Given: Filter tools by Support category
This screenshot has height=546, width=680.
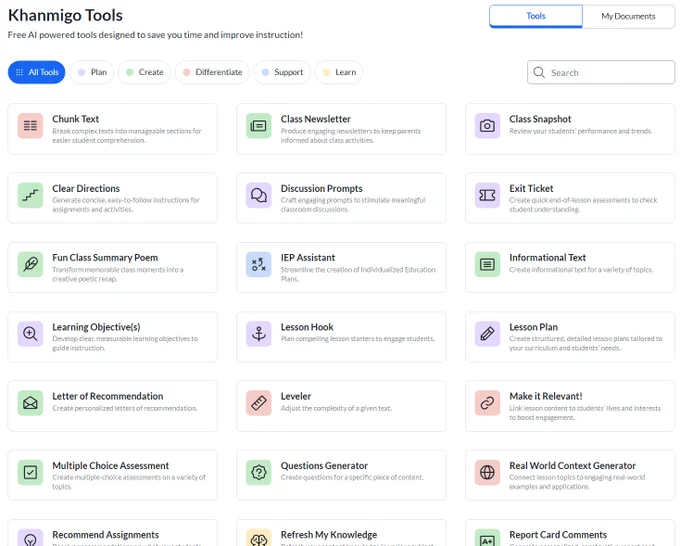Looking at the screenshot, I should click(x=282, y=72).
